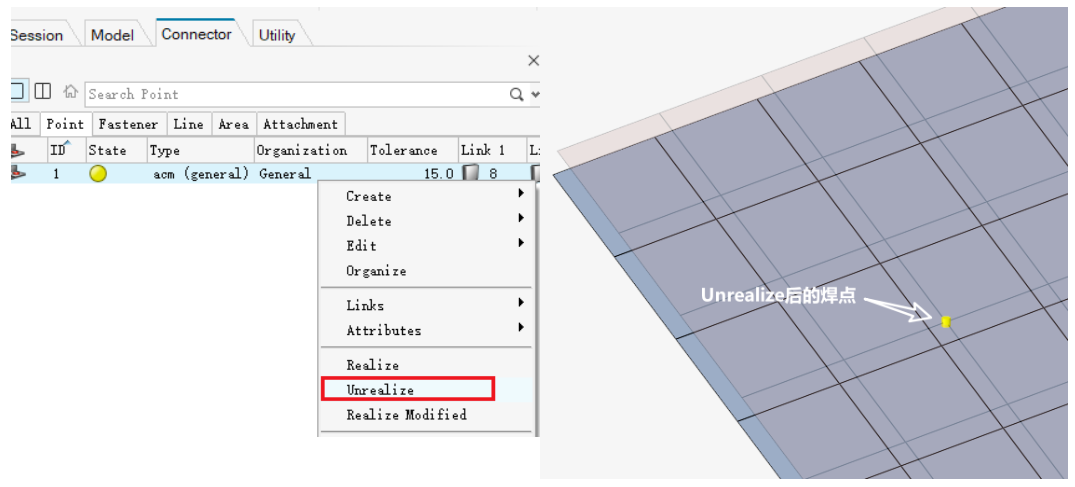The width and height of the screenshot is (1075, 487).
Task: Open the Delete submenu
Action: pyautogui.click(x=426, y=221)
